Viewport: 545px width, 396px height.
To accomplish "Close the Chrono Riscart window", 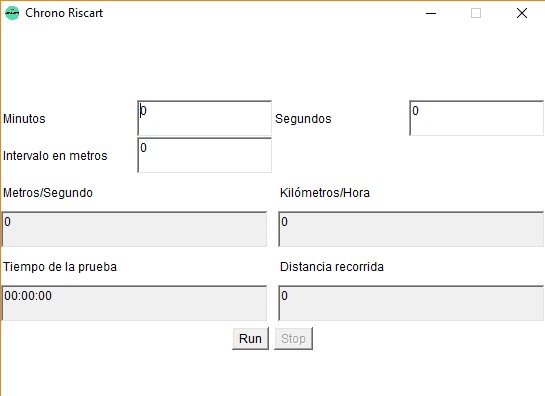I will (x=522, y=13).
